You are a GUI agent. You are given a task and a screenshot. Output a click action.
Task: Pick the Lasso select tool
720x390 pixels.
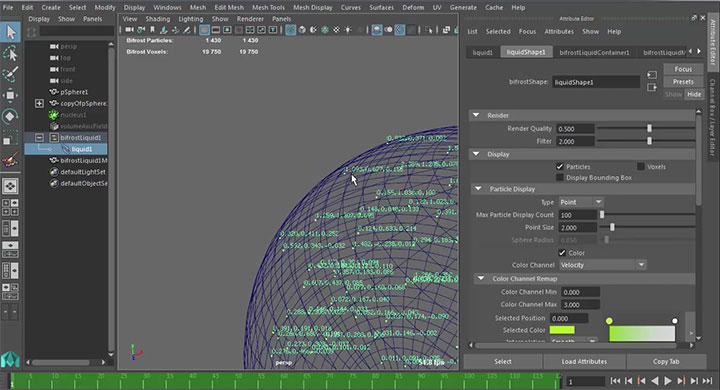click(x=10, y=53)
